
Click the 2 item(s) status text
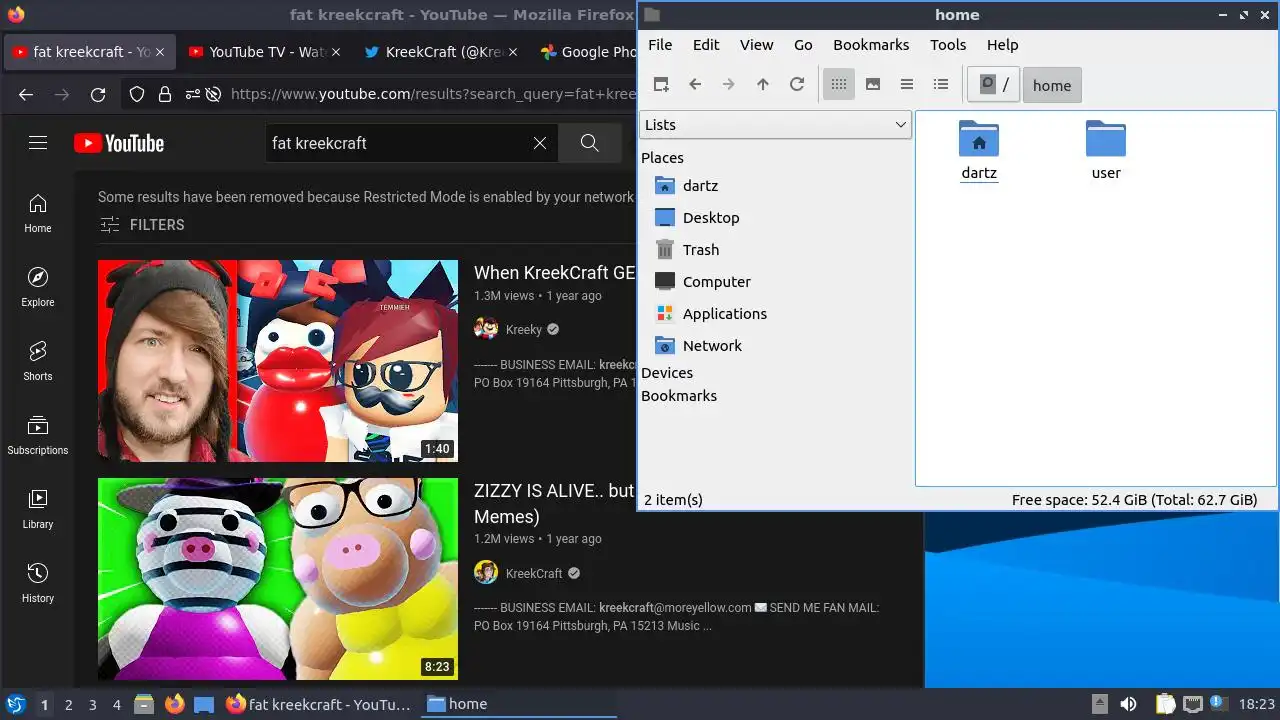tap(673, 500)
